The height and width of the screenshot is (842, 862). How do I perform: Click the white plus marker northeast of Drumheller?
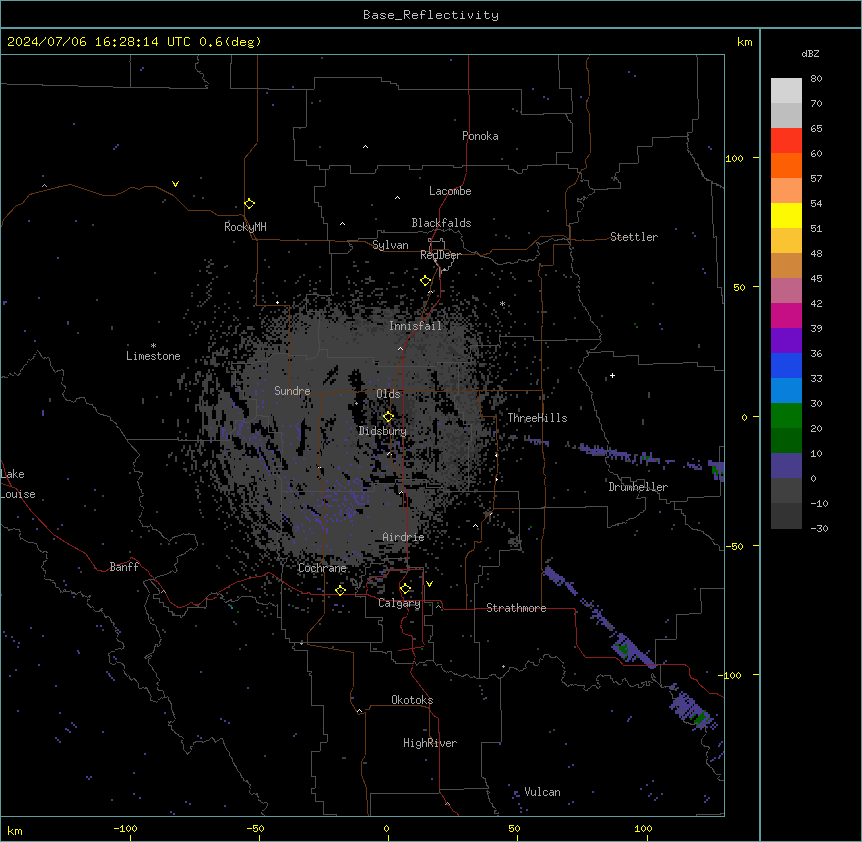(612, 375)
